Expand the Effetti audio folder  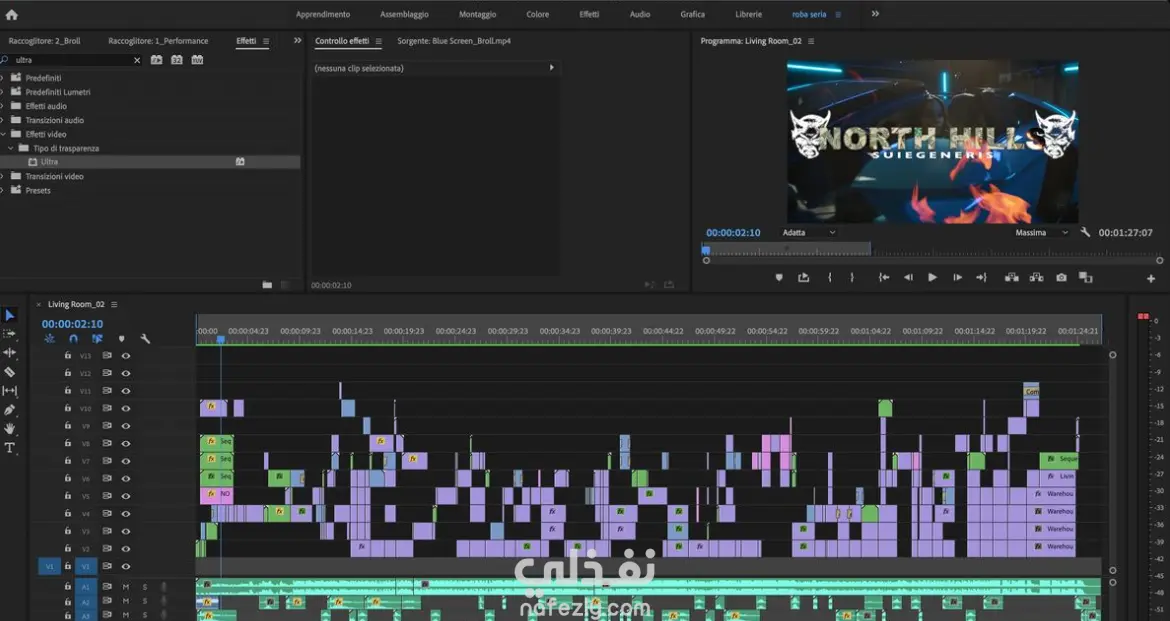[x=2, y=106]
